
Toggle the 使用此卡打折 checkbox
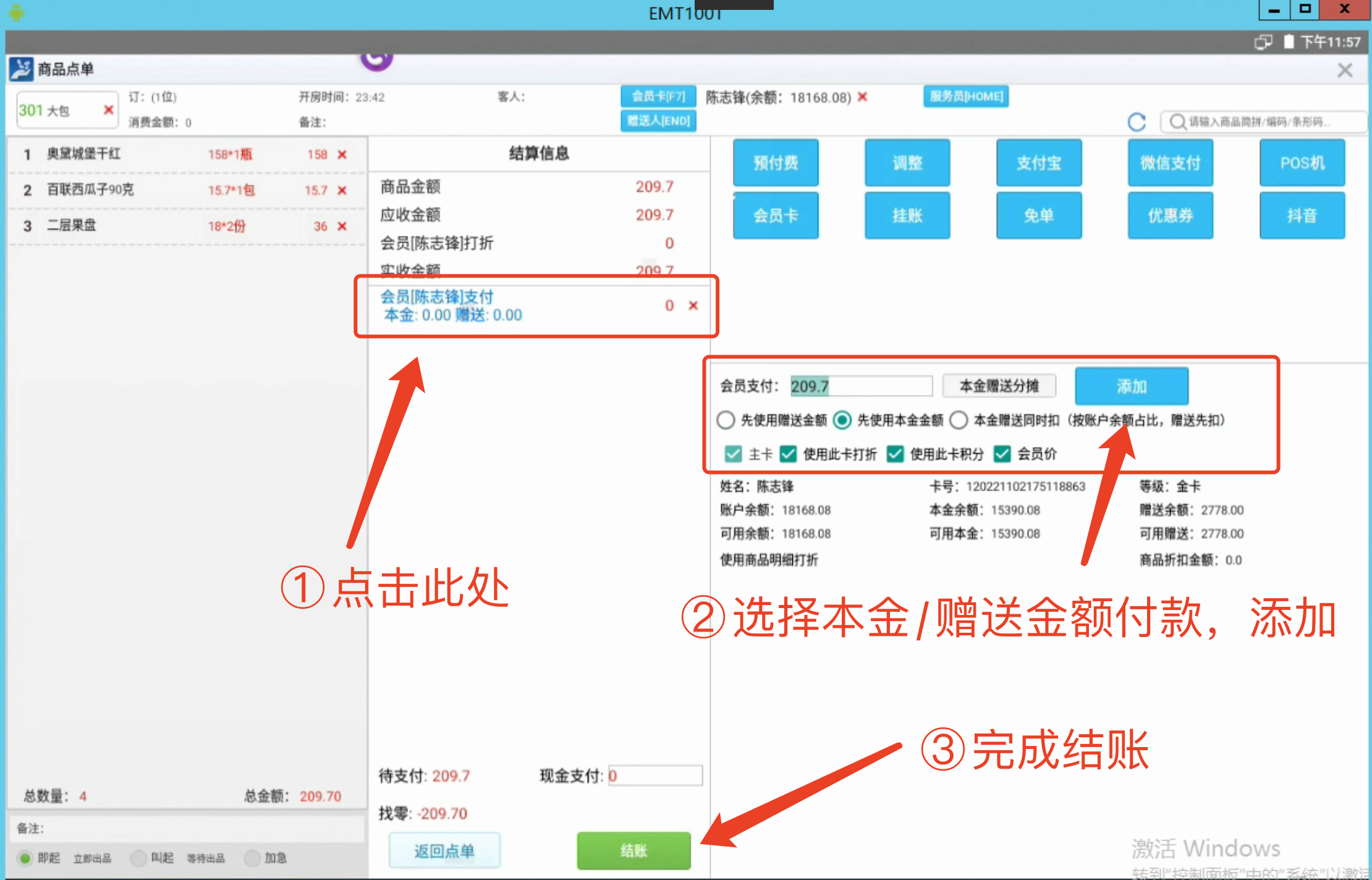point(788,454)
